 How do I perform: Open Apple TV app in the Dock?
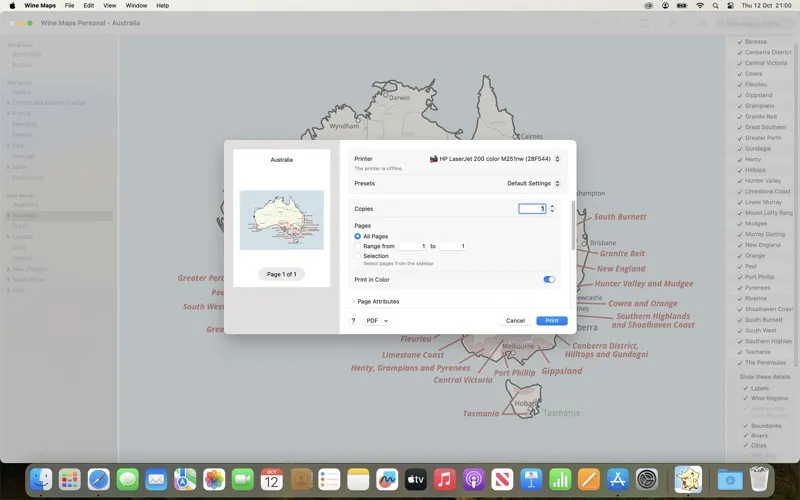pyautogui.click(x=416, y=480)
